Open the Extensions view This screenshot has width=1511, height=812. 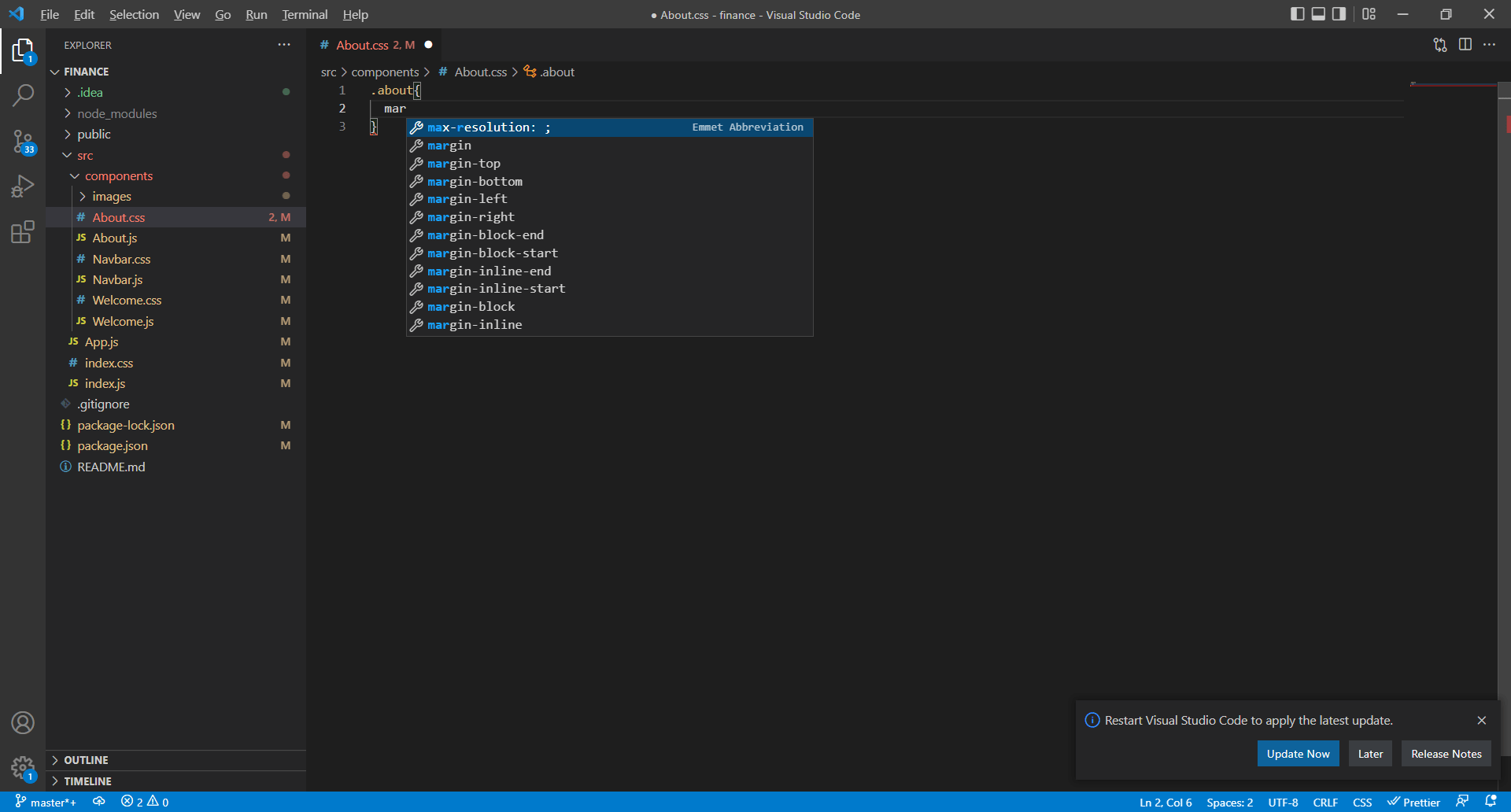tap(23, 231)
